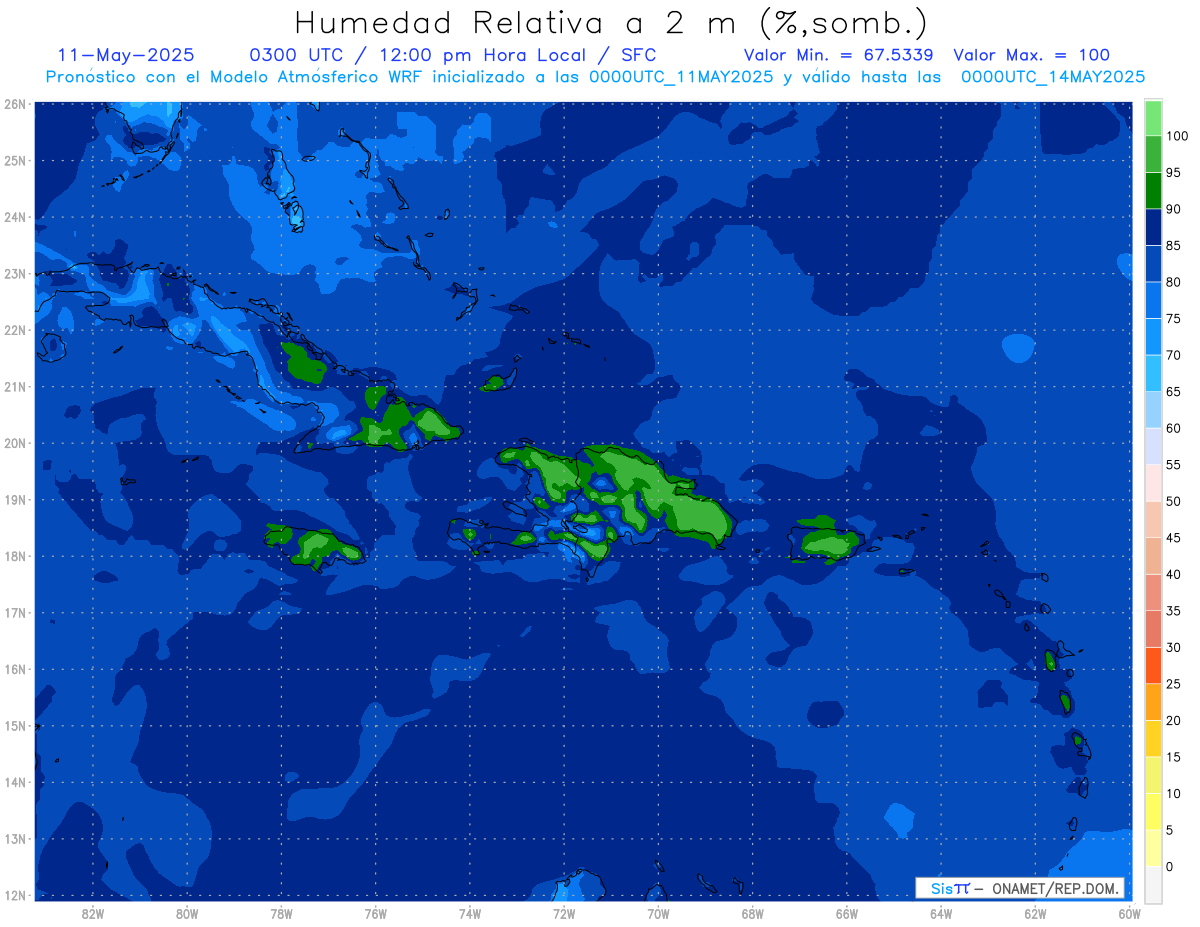
Task: Choose the swatch between legend 75 and 80
Action: click(1153, 300)
